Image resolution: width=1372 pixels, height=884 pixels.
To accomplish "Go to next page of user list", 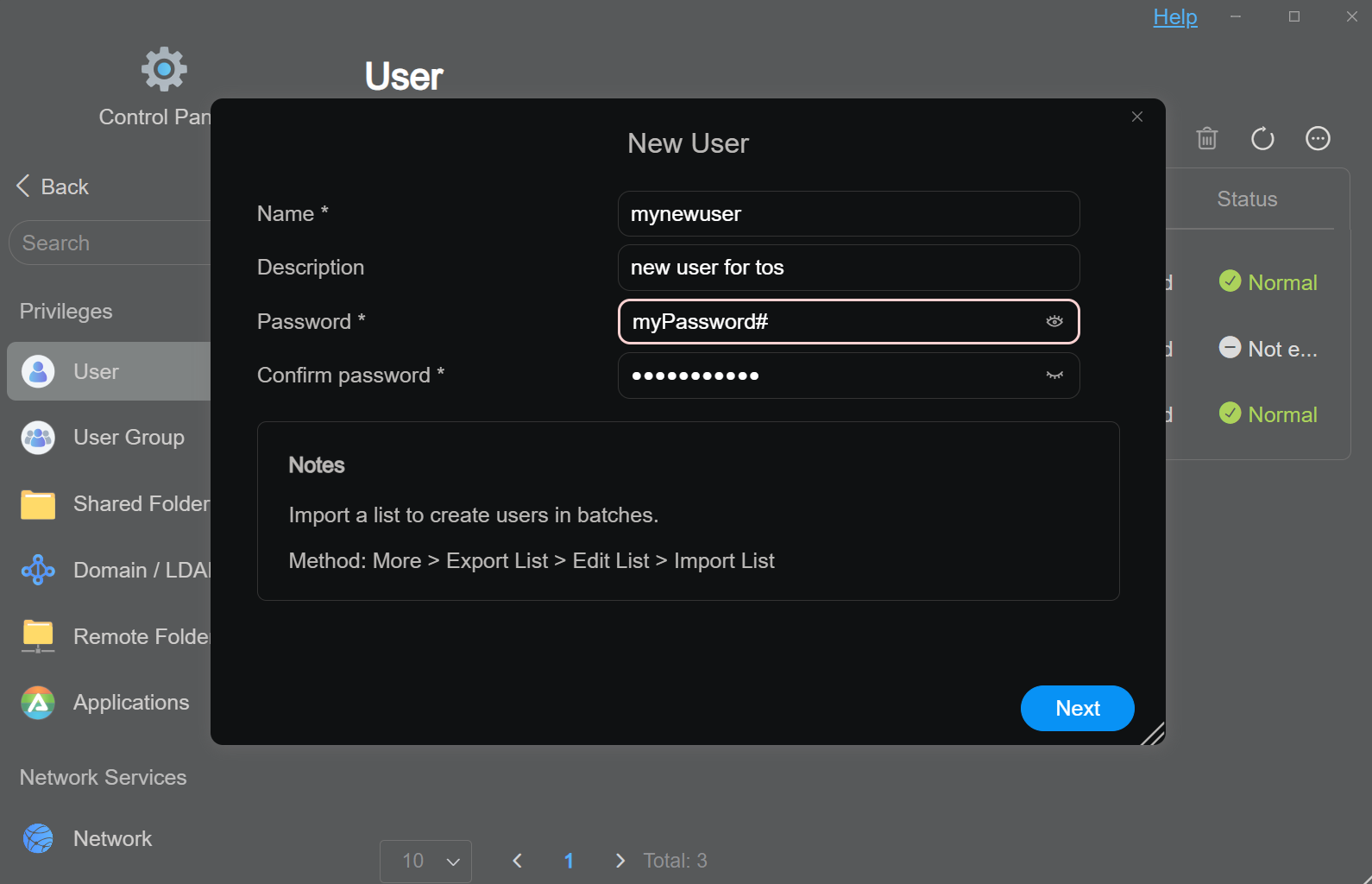I will [620, 861].
